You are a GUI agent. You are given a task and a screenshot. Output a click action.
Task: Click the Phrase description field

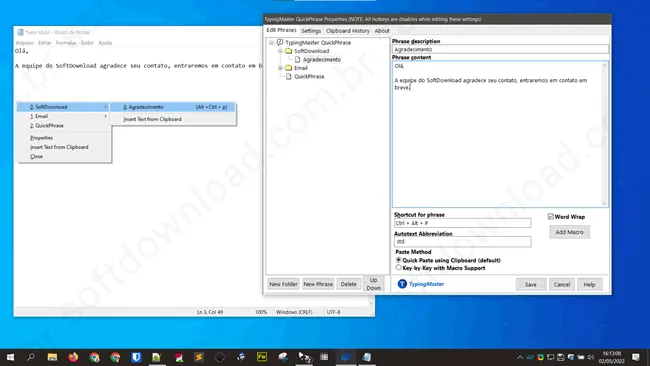[x=500, y=49]
